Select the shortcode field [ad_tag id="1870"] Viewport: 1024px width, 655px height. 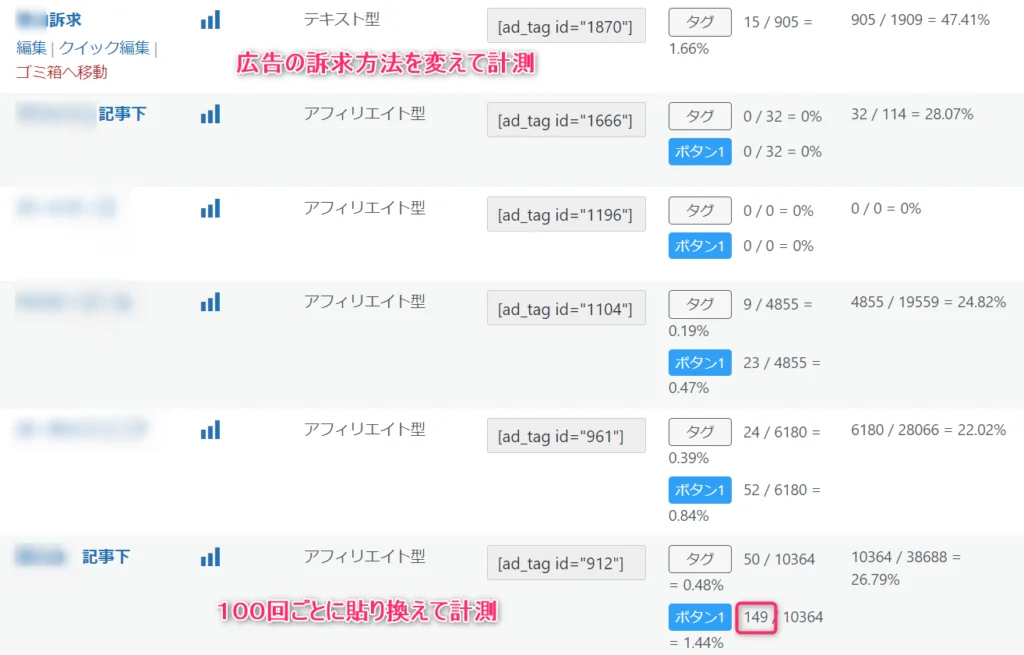(x=566, y=26)
